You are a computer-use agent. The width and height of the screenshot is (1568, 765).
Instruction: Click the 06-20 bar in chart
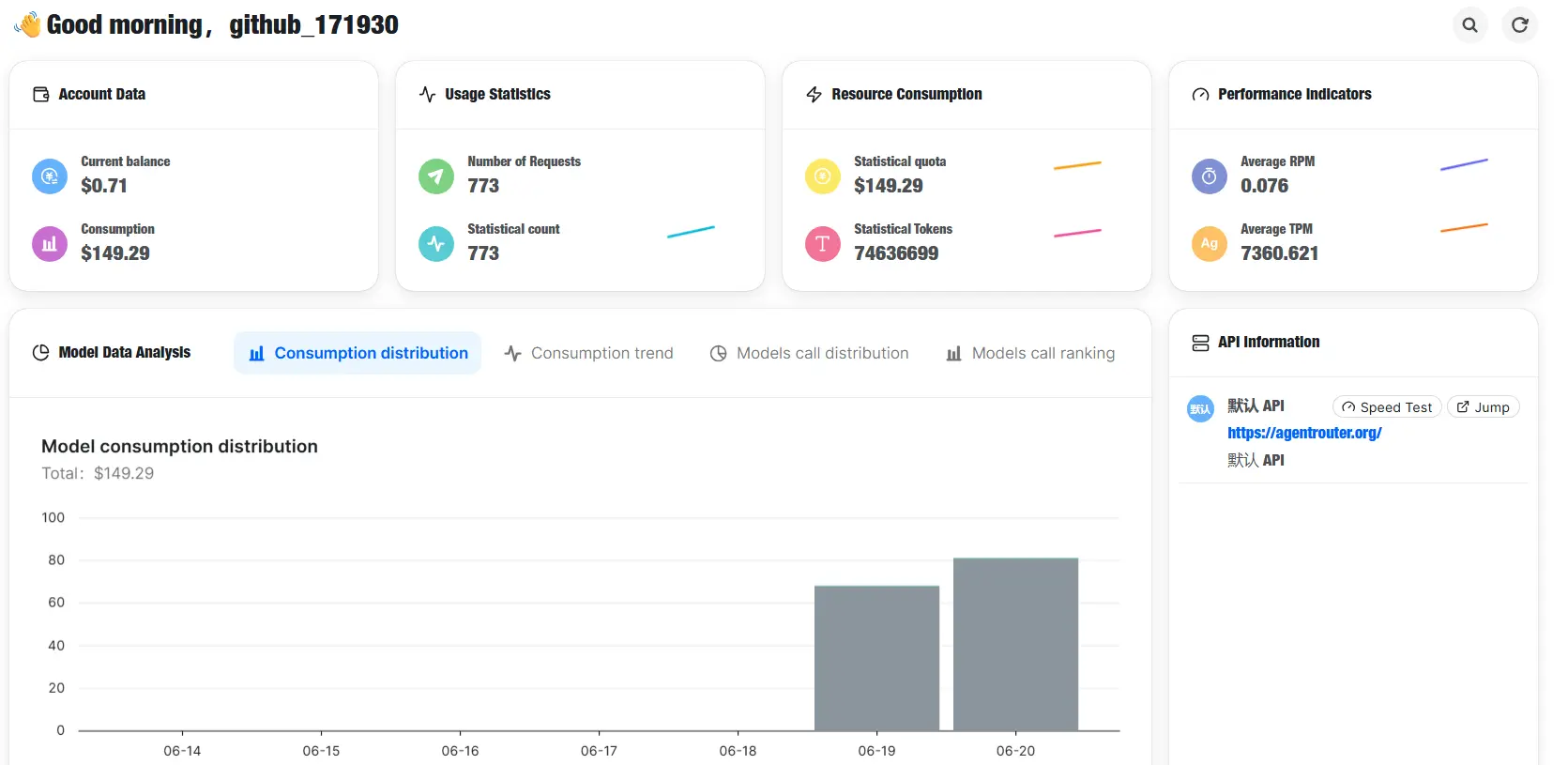1015,644
